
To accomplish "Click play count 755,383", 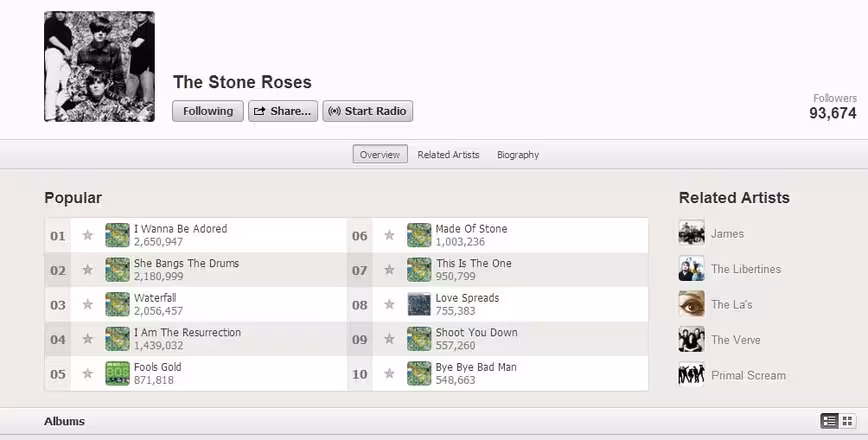I will [455, 311].
